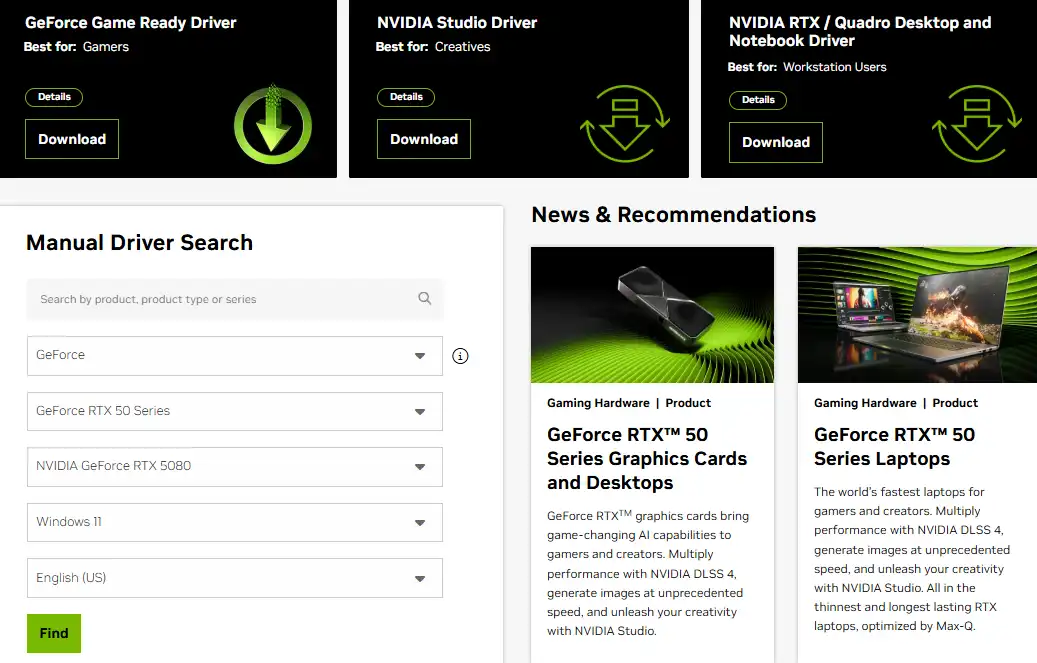
Task: Click the GeForce Game Ready Driver download arrow icon
Action: click(x=272, y=124)
